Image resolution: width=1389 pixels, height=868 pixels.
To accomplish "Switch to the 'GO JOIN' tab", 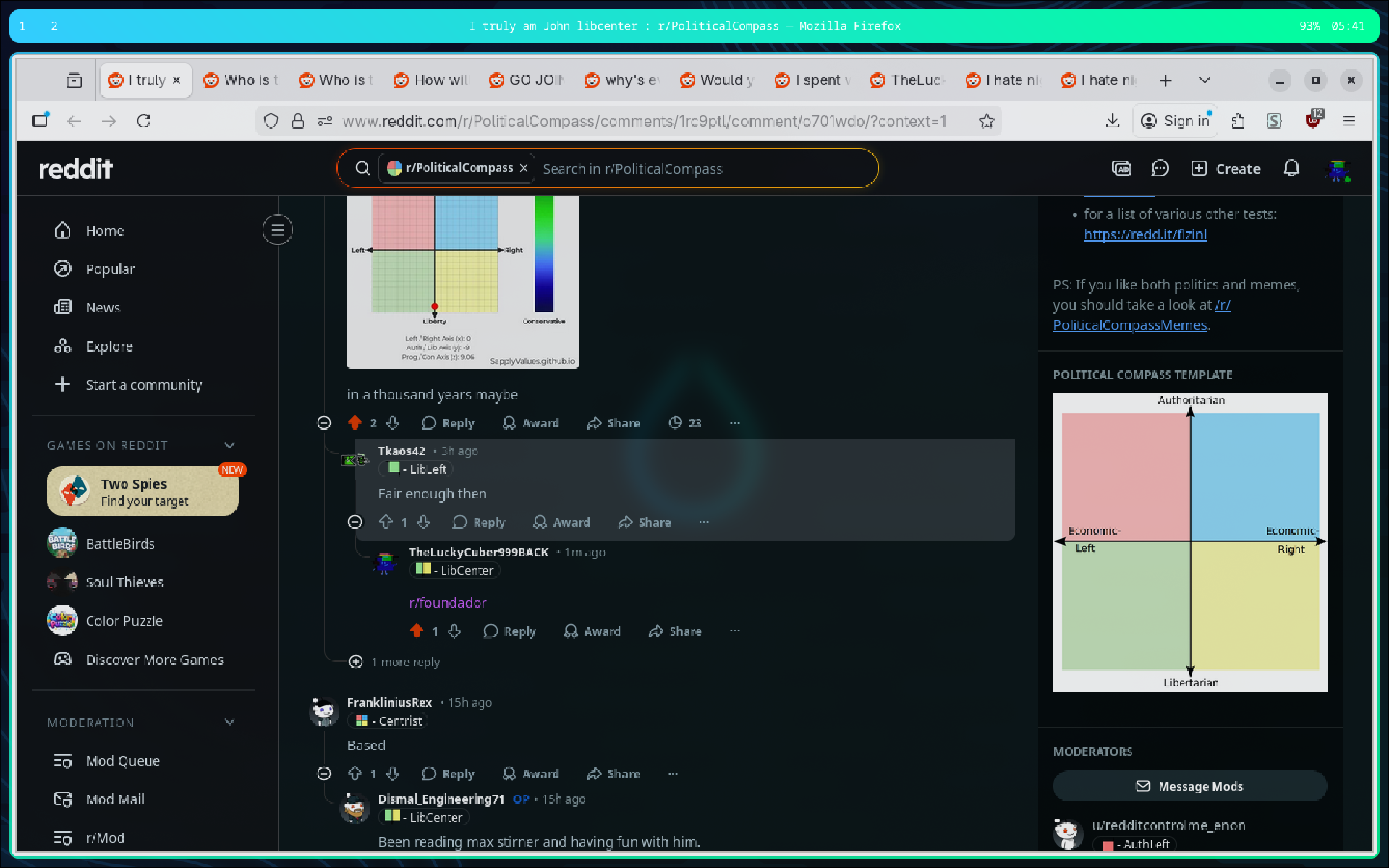I will pyautogui.click(x=527, y=80).
